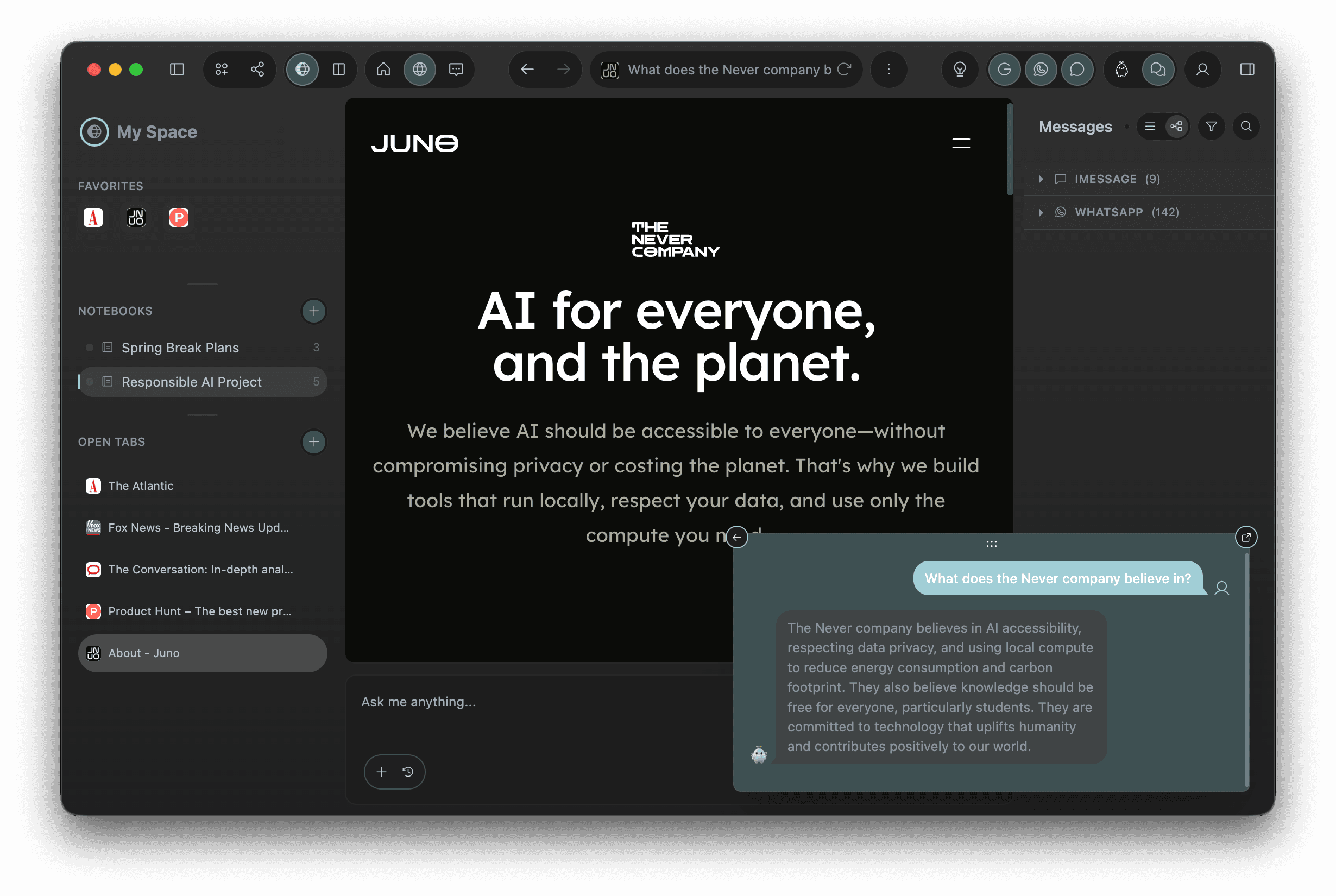Click the filter icon in the Messages panel
This screenshot has width=1336, height=896.
[1212, 127]
